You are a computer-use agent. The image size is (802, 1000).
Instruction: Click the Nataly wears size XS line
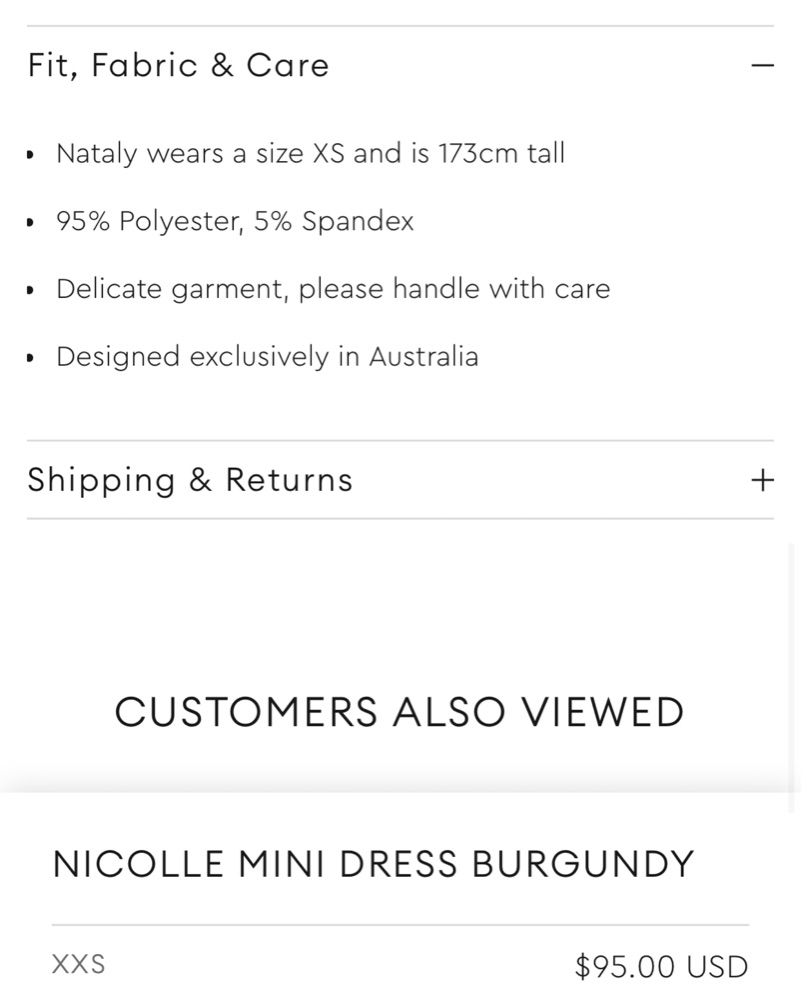pyautogui.click(x=310, y=154)
